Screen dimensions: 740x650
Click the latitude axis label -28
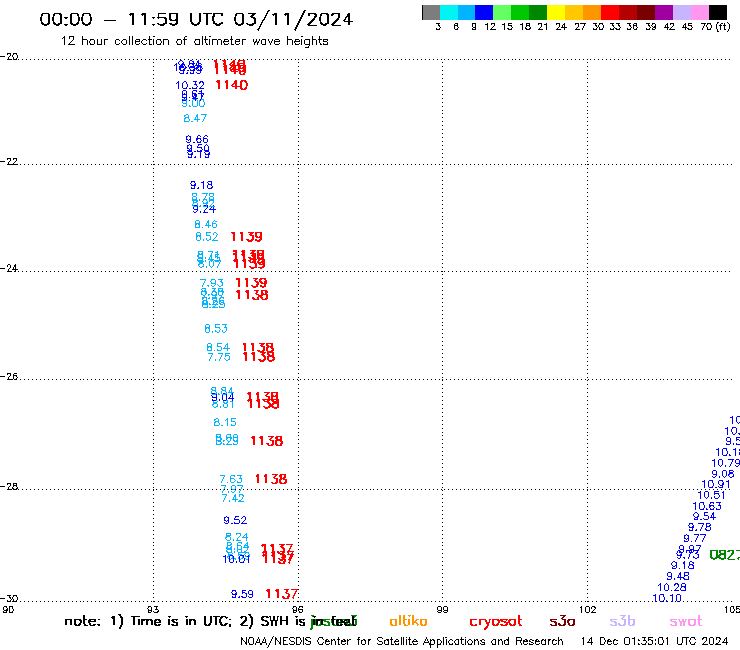tap(9, 486)
